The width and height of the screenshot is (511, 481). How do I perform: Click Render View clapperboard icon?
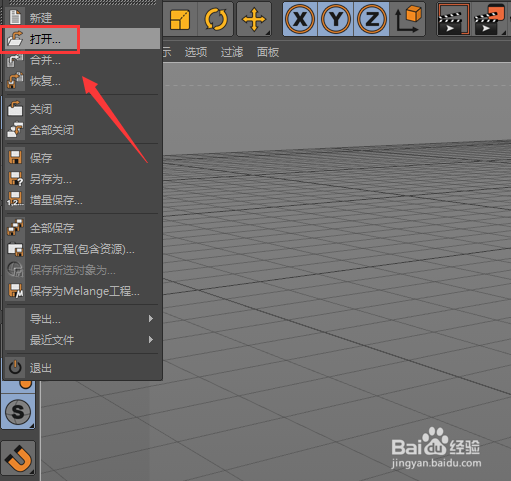(454, 19)
